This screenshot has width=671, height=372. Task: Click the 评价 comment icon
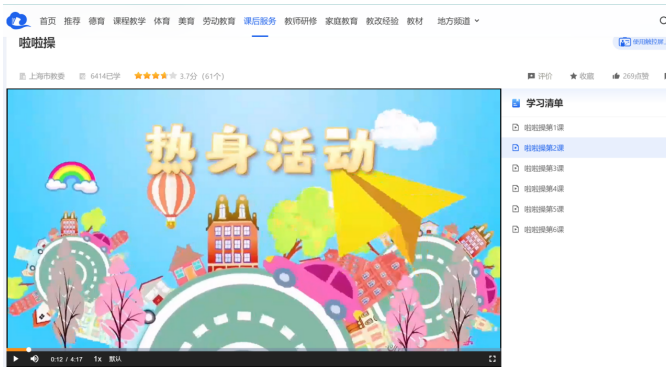click(x=531, y=76)
